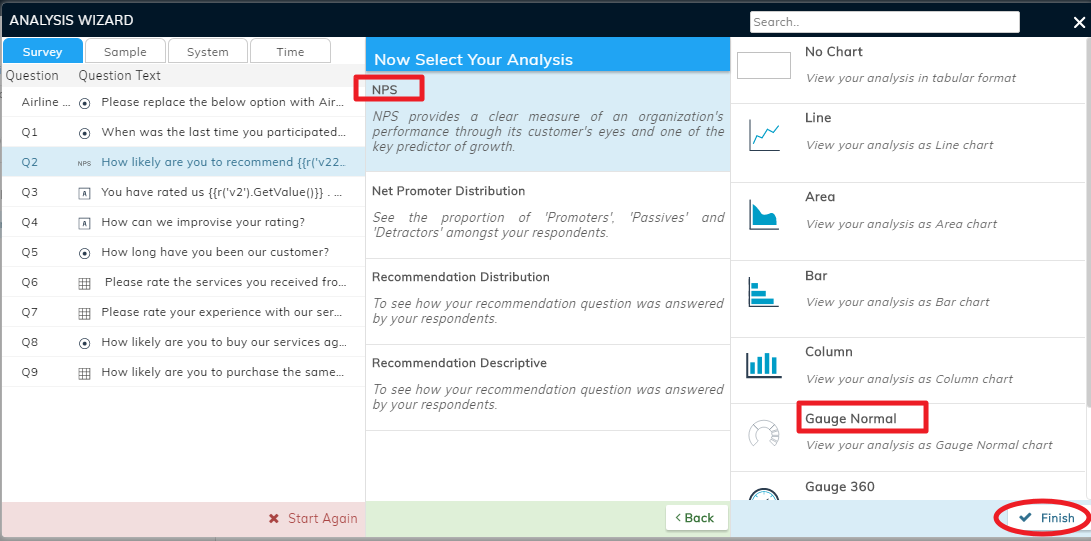Image resolution: width=1091 pixels, height=541 pixels.
Task: Click the grid-type icon for Q6
Action: (84, 283)
